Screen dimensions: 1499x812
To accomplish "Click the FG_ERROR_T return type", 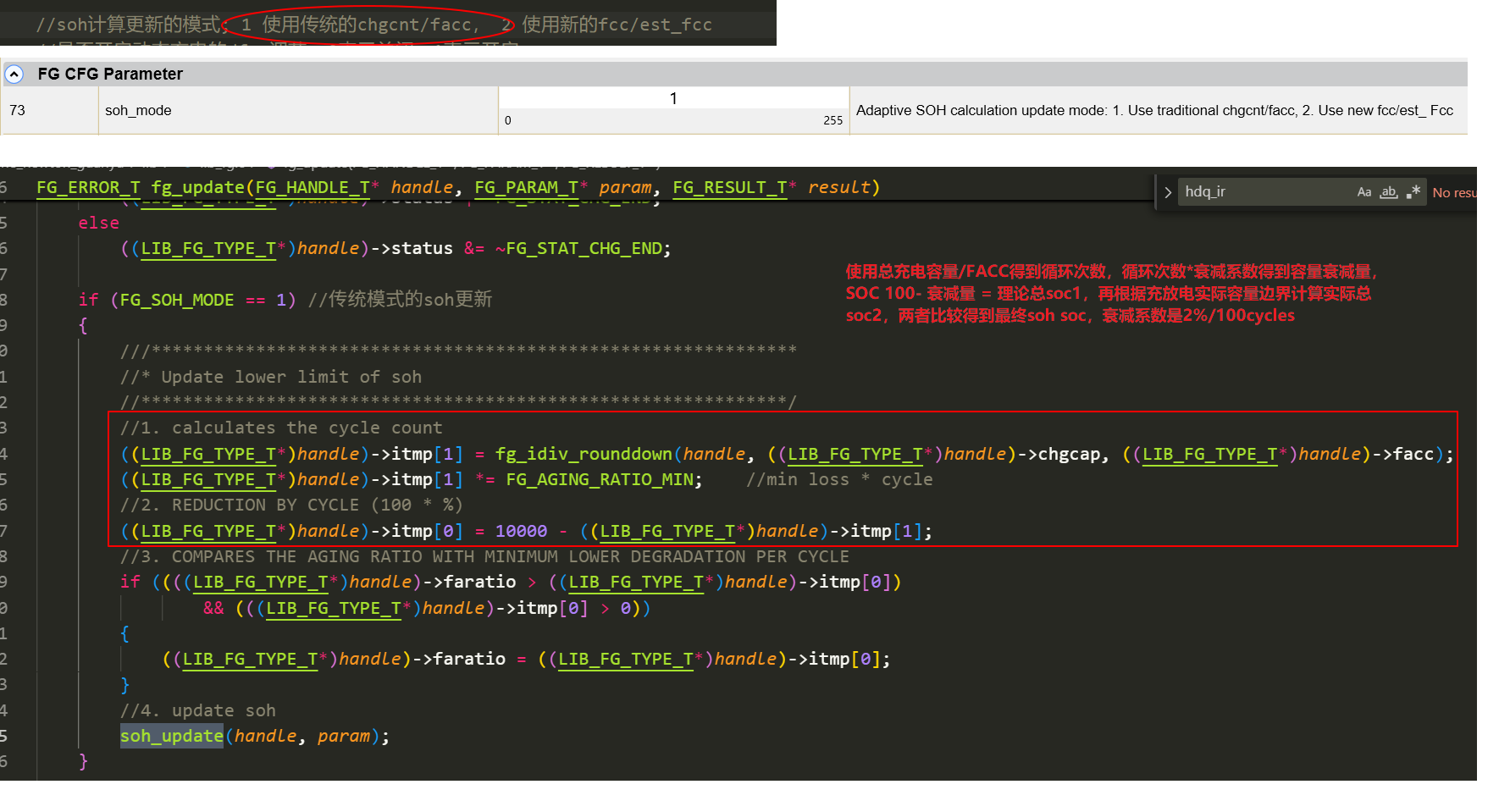I will coord(88,187).
